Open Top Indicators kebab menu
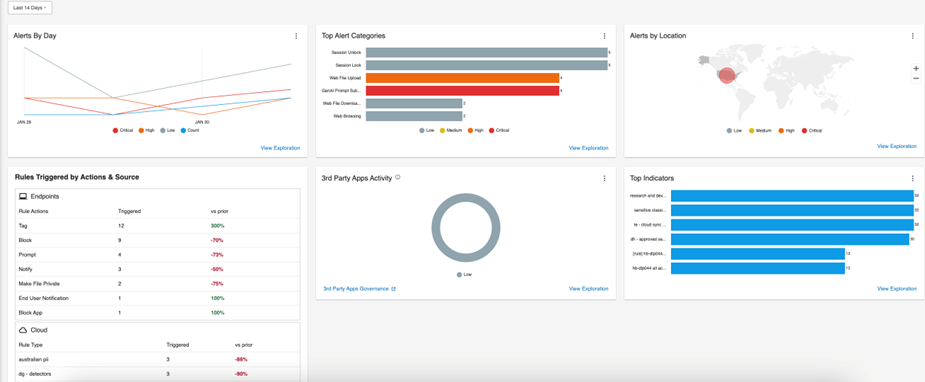 pos(913,178)
